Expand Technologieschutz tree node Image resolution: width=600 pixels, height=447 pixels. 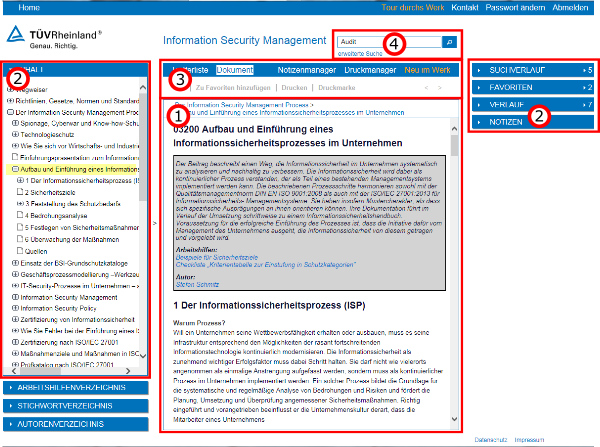click(x=15, y=134)
